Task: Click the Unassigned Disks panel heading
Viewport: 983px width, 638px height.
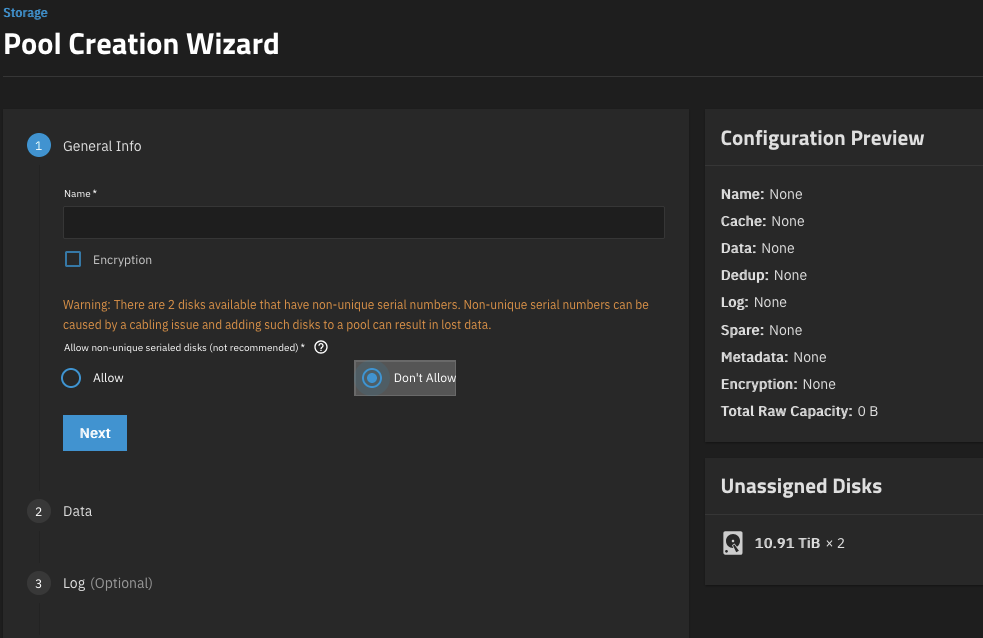Action: [801, 487]
